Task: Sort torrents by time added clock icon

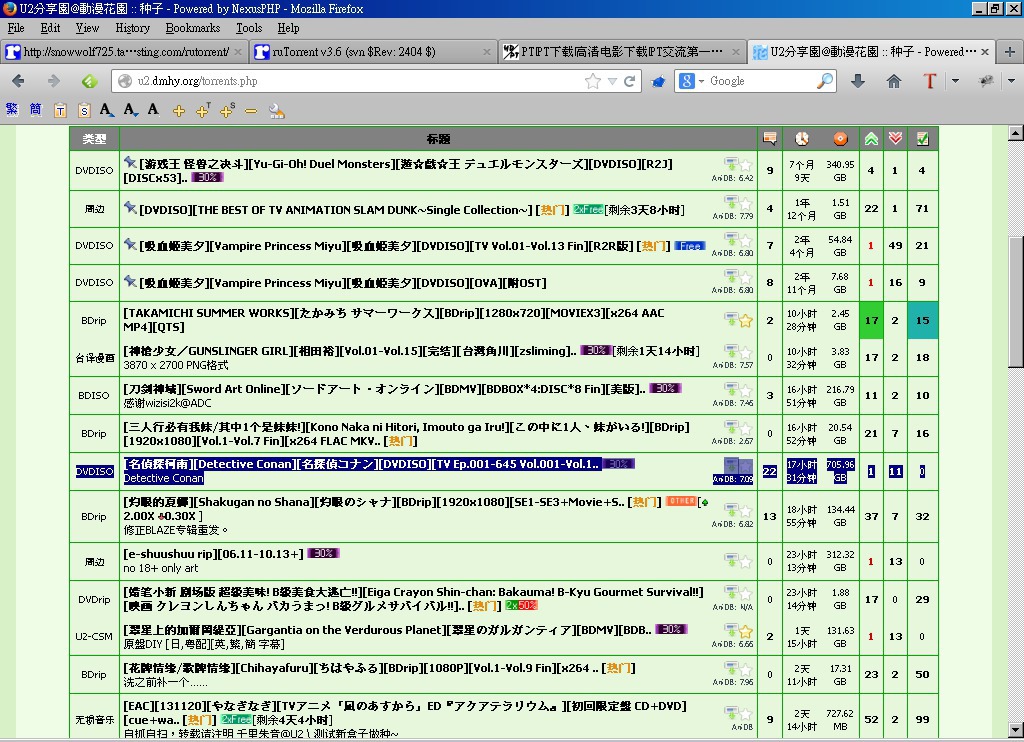Action: coord(802,139)
